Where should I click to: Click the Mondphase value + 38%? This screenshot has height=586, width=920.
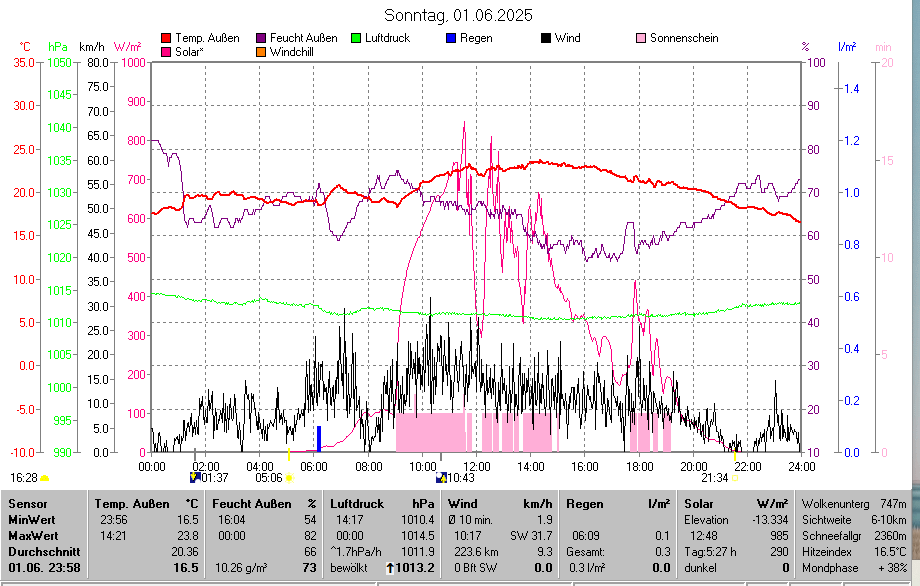pos(892,568)
